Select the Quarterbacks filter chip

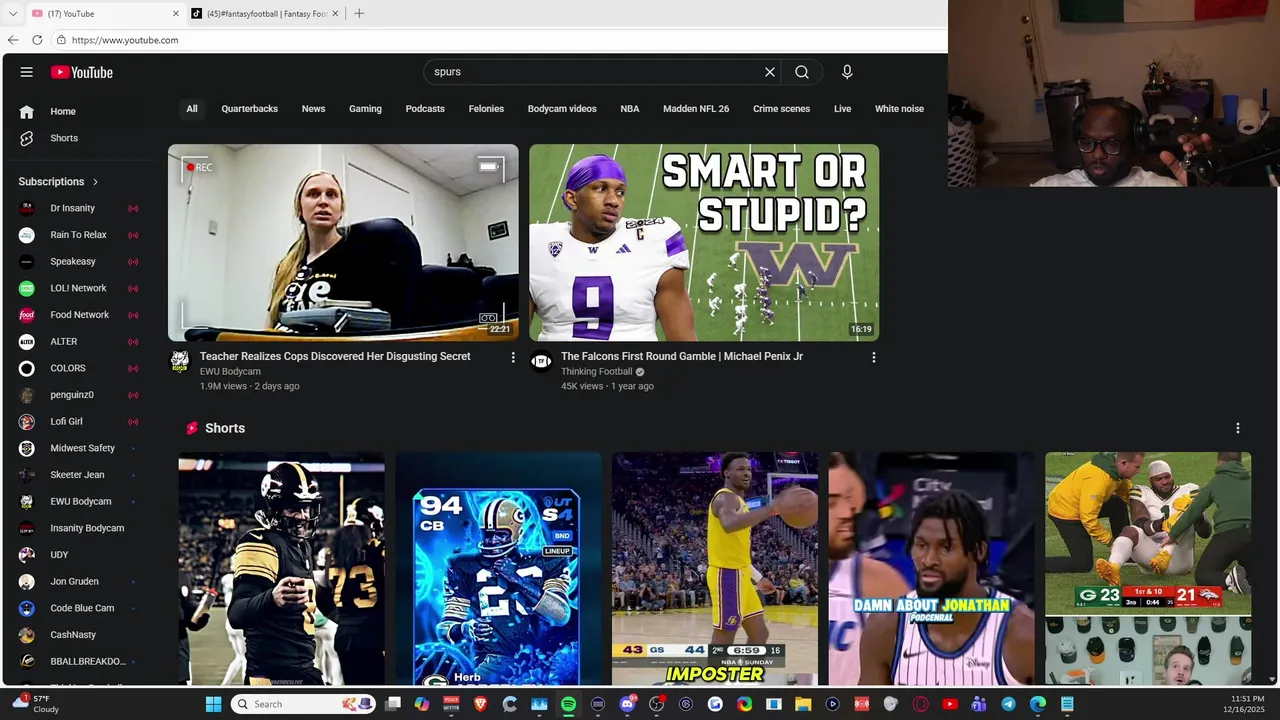pyautogui.click(x=250, y=109)
